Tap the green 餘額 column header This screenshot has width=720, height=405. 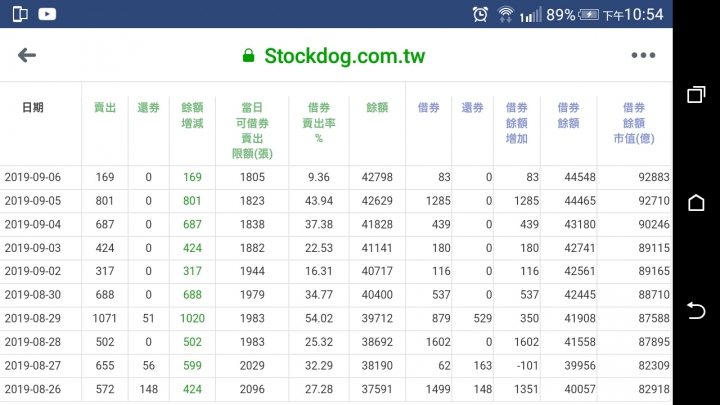tap(377, 107)
